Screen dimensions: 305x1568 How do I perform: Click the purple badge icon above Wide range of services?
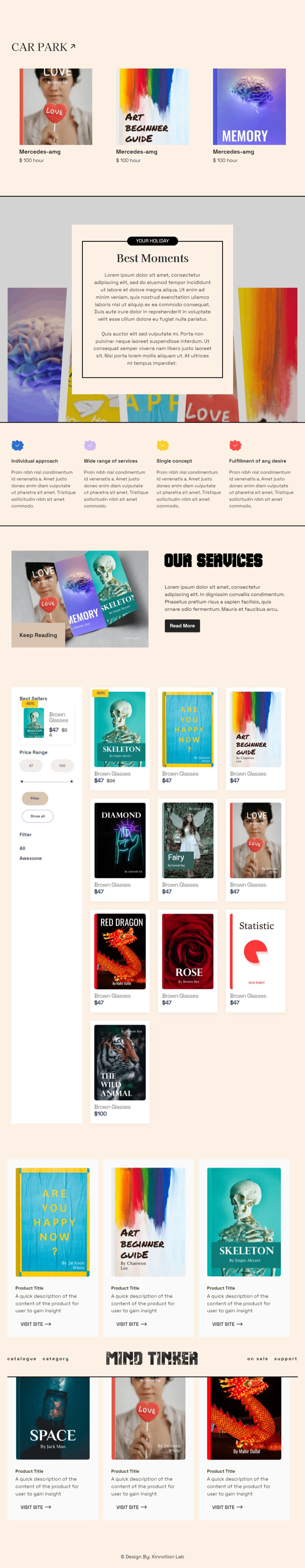(x=90, y=445)
